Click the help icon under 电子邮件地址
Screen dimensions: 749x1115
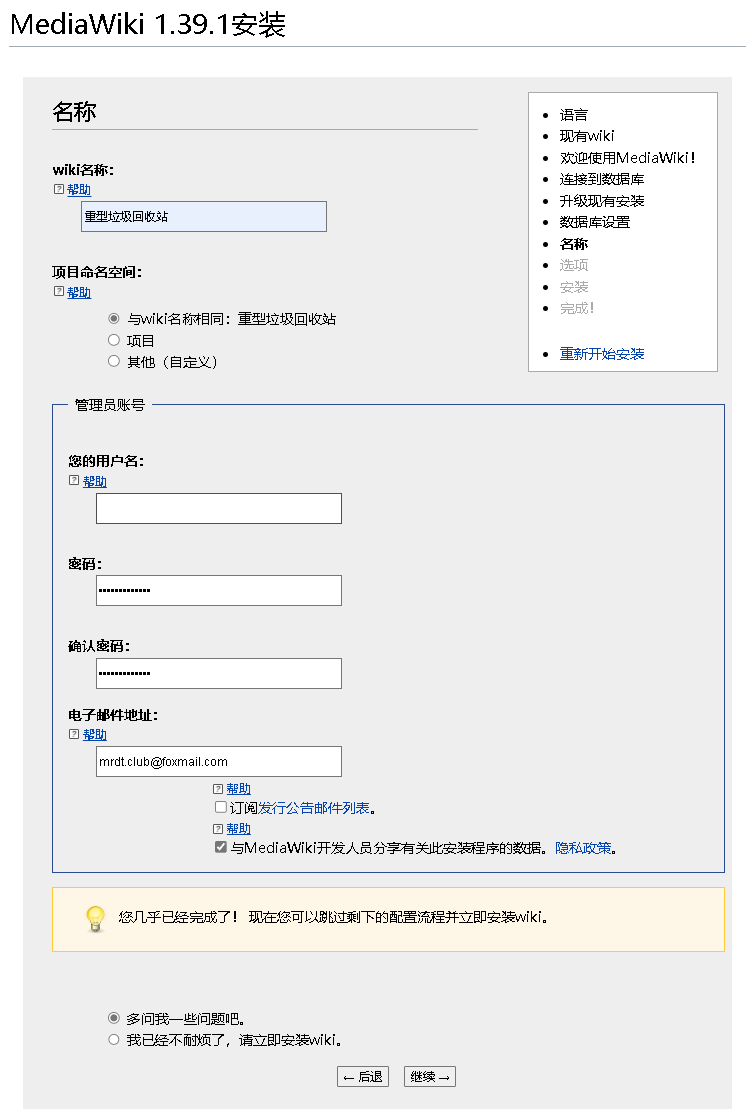pyautogui.click(x=74, y=734)
